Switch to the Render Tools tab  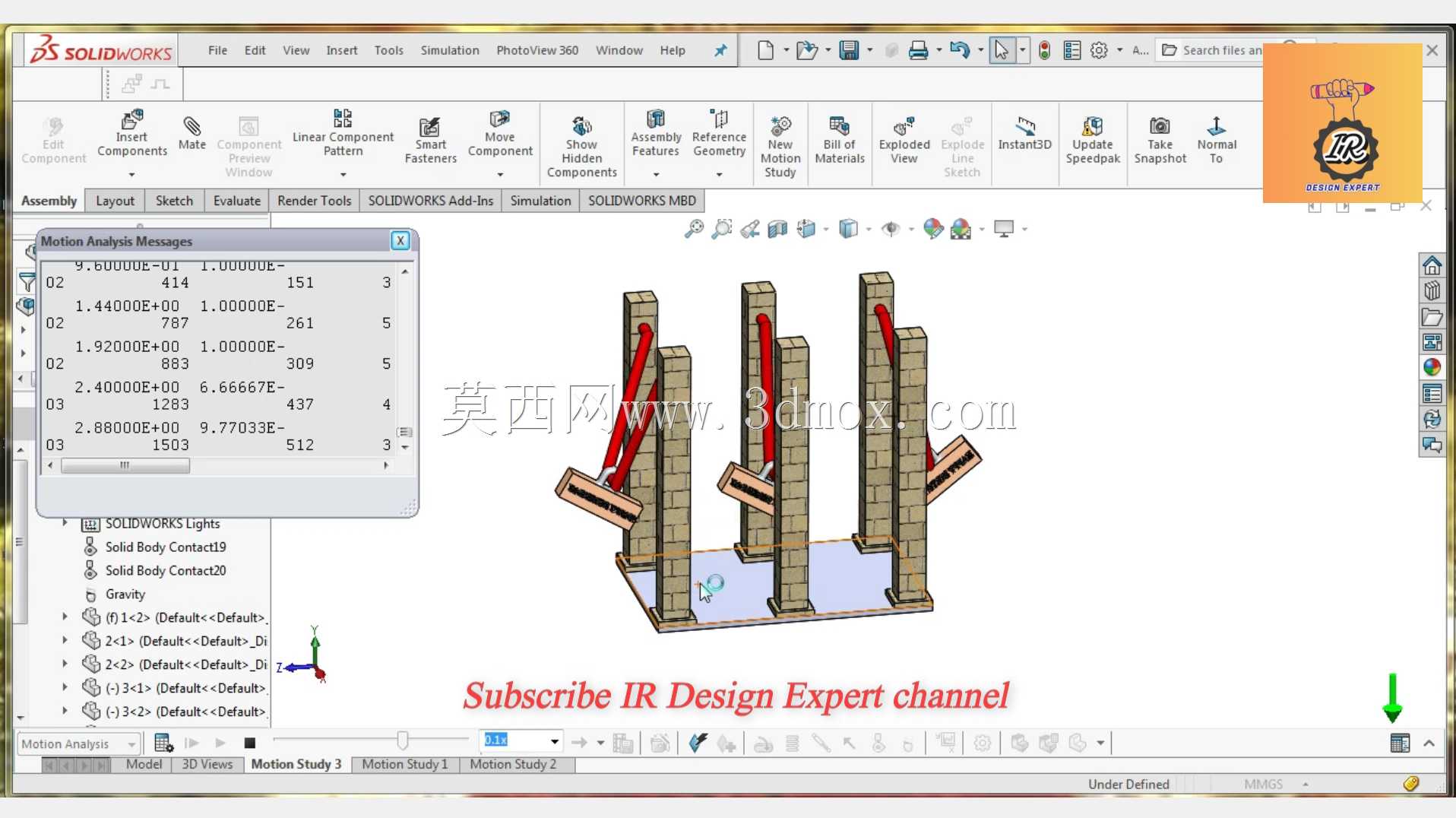(314, 201)
